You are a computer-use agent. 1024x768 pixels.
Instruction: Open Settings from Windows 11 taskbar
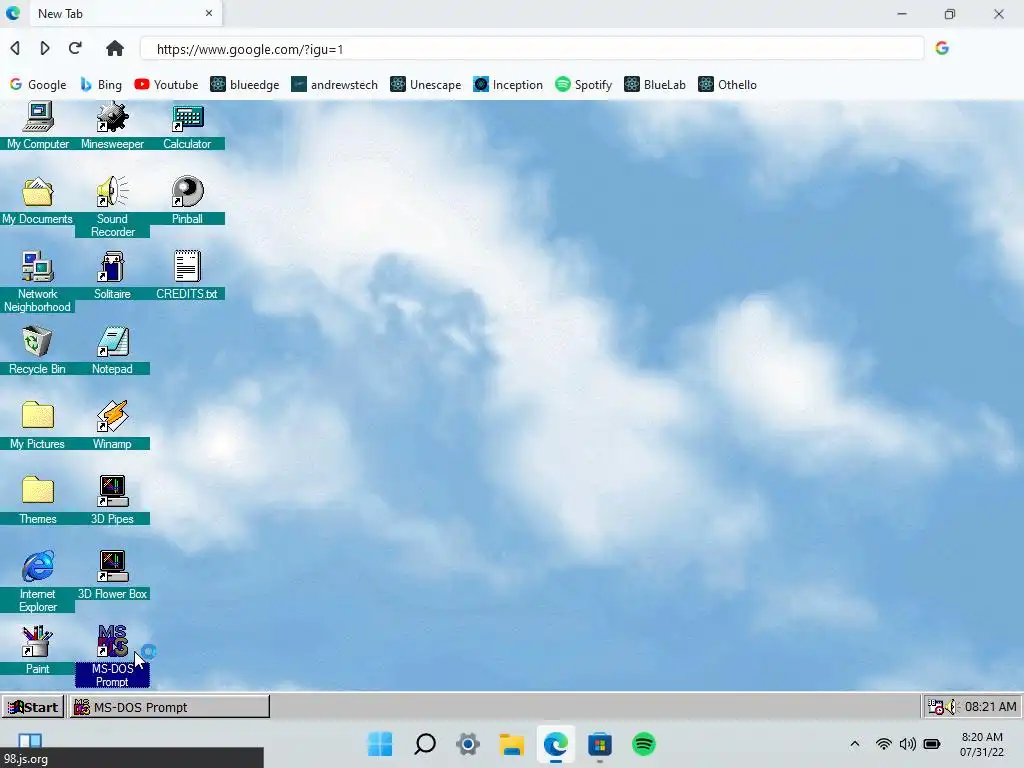pos(468,744)
